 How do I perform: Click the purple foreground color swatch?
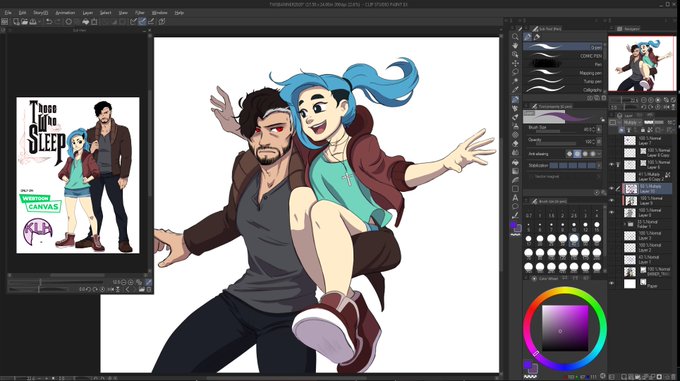[x=513, y=225]
